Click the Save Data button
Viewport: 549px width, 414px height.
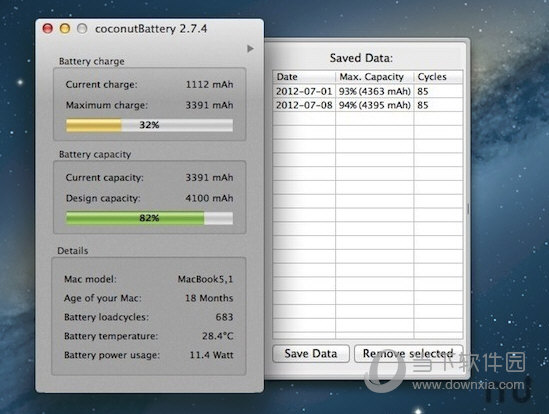pyautogui.click(x=311, y=353)
